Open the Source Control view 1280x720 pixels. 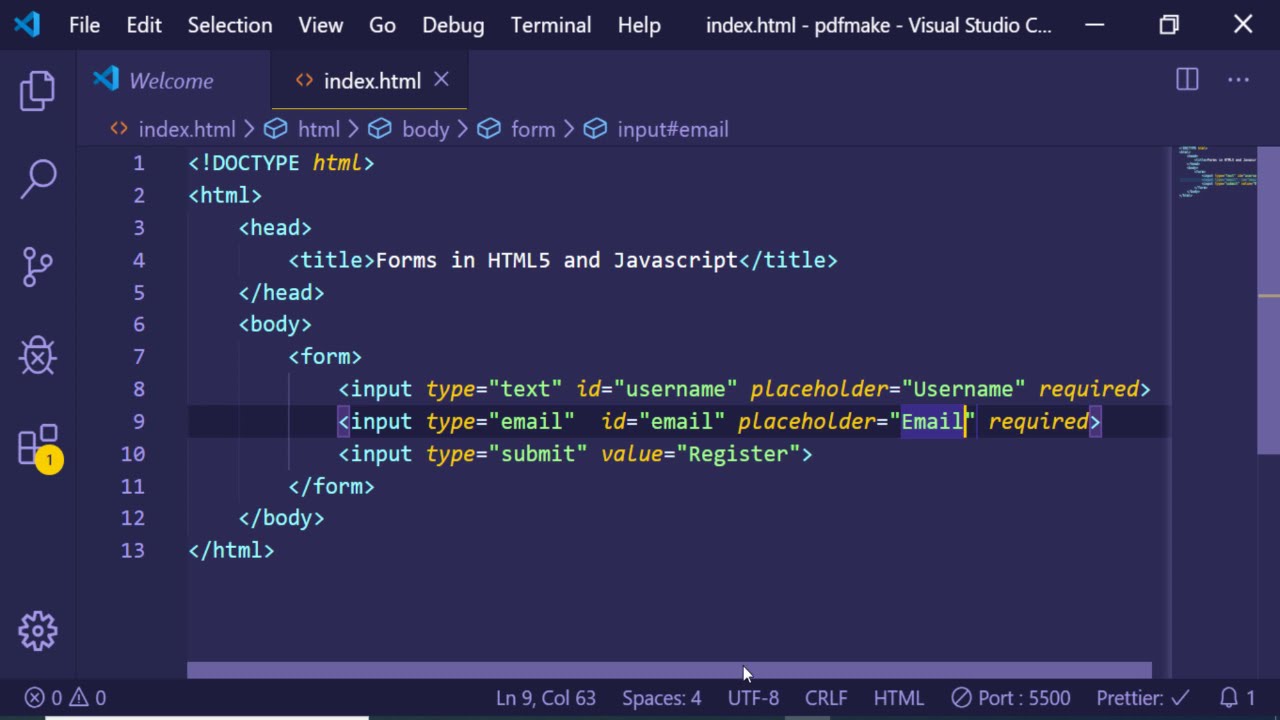pyautogui.click(x=38, y=267)
